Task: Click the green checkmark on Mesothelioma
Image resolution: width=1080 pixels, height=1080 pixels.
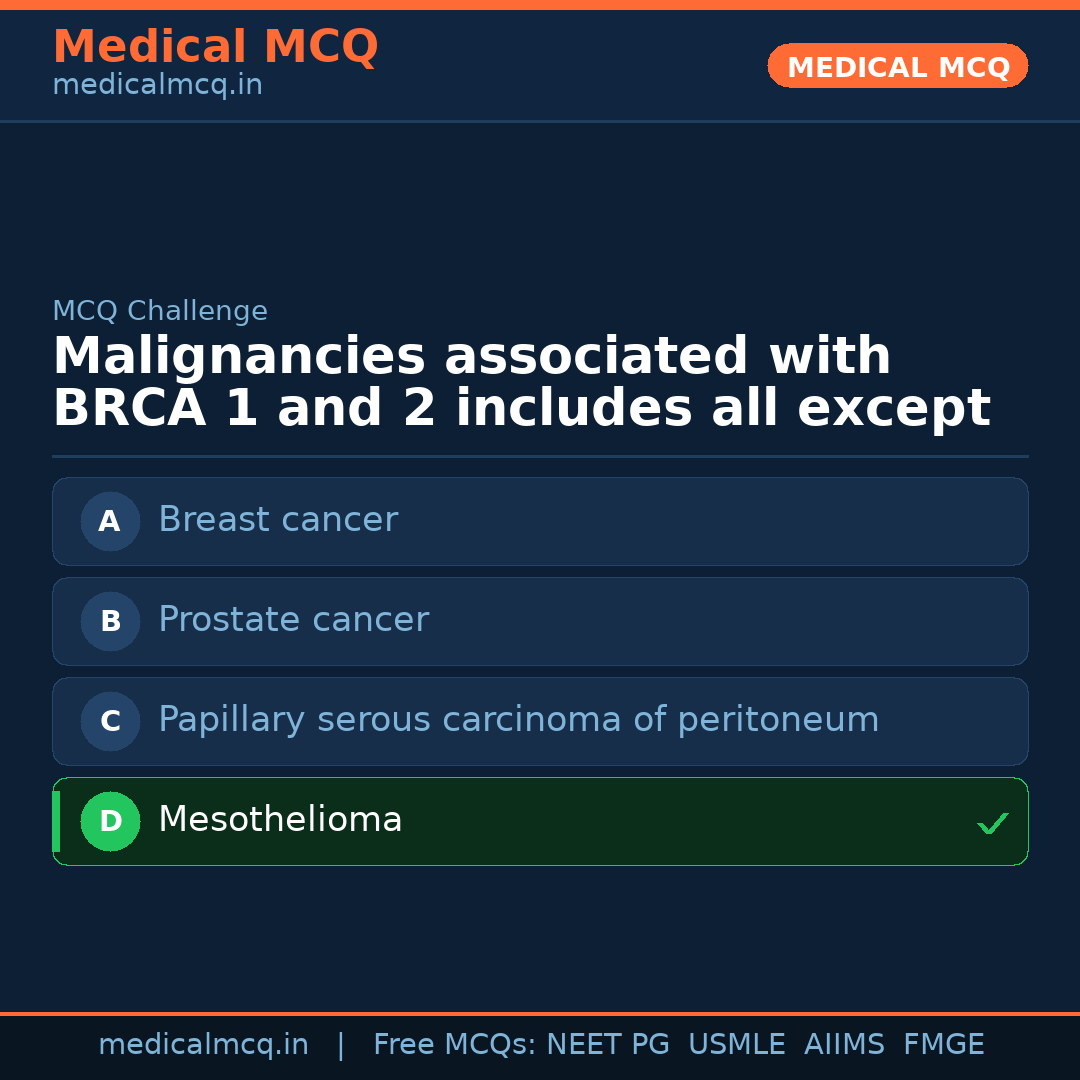Action: (992, 823)
